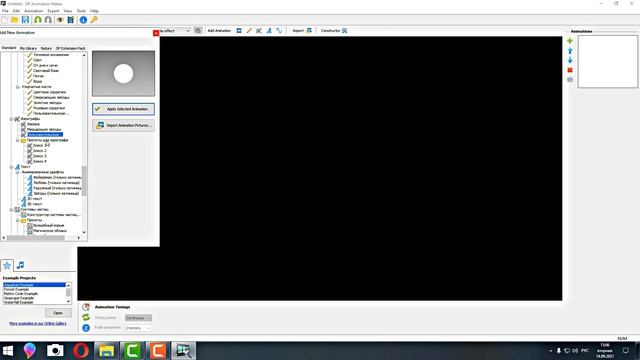Select the 3D текст tree item
Viewport: 640px width, 360px height.
(x=35, y=204)
